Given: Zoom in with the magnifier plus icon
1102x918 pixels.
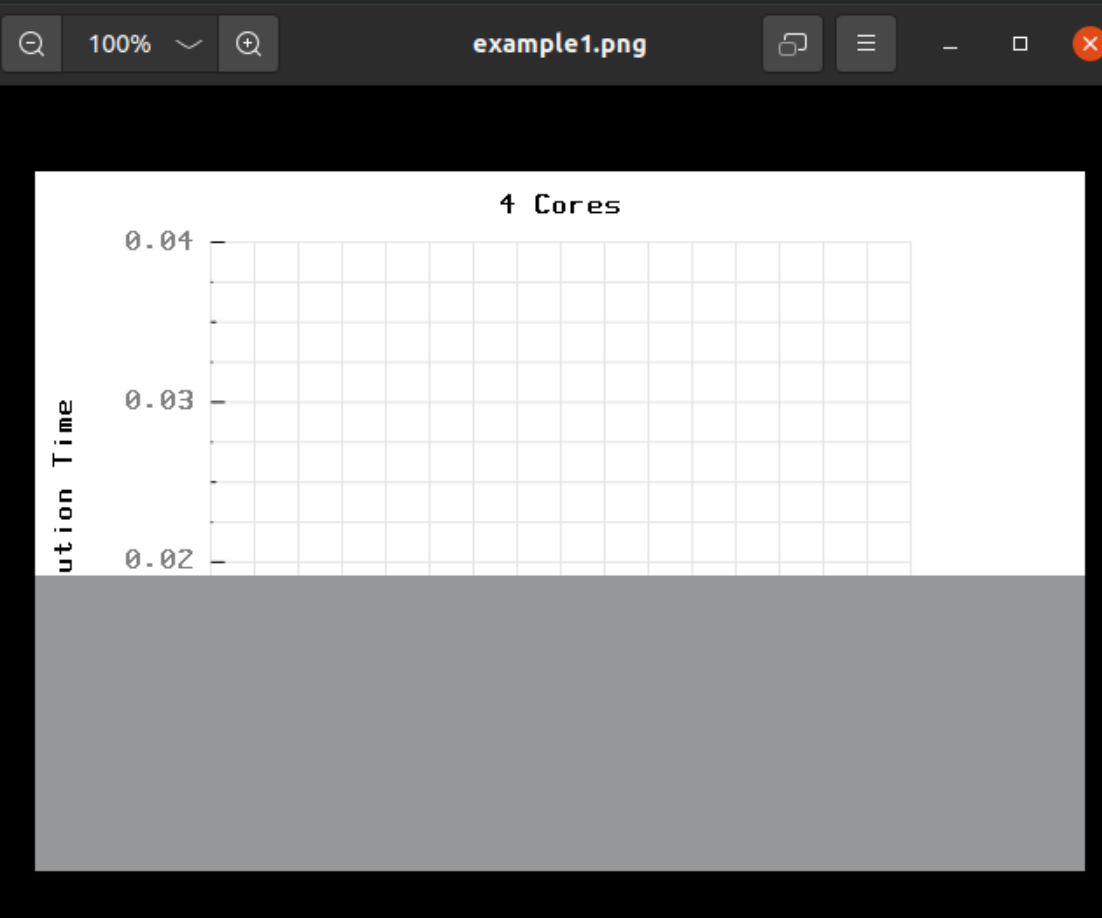Looking at the screenshot, I should pyautogui.click(x=248, y=44).
